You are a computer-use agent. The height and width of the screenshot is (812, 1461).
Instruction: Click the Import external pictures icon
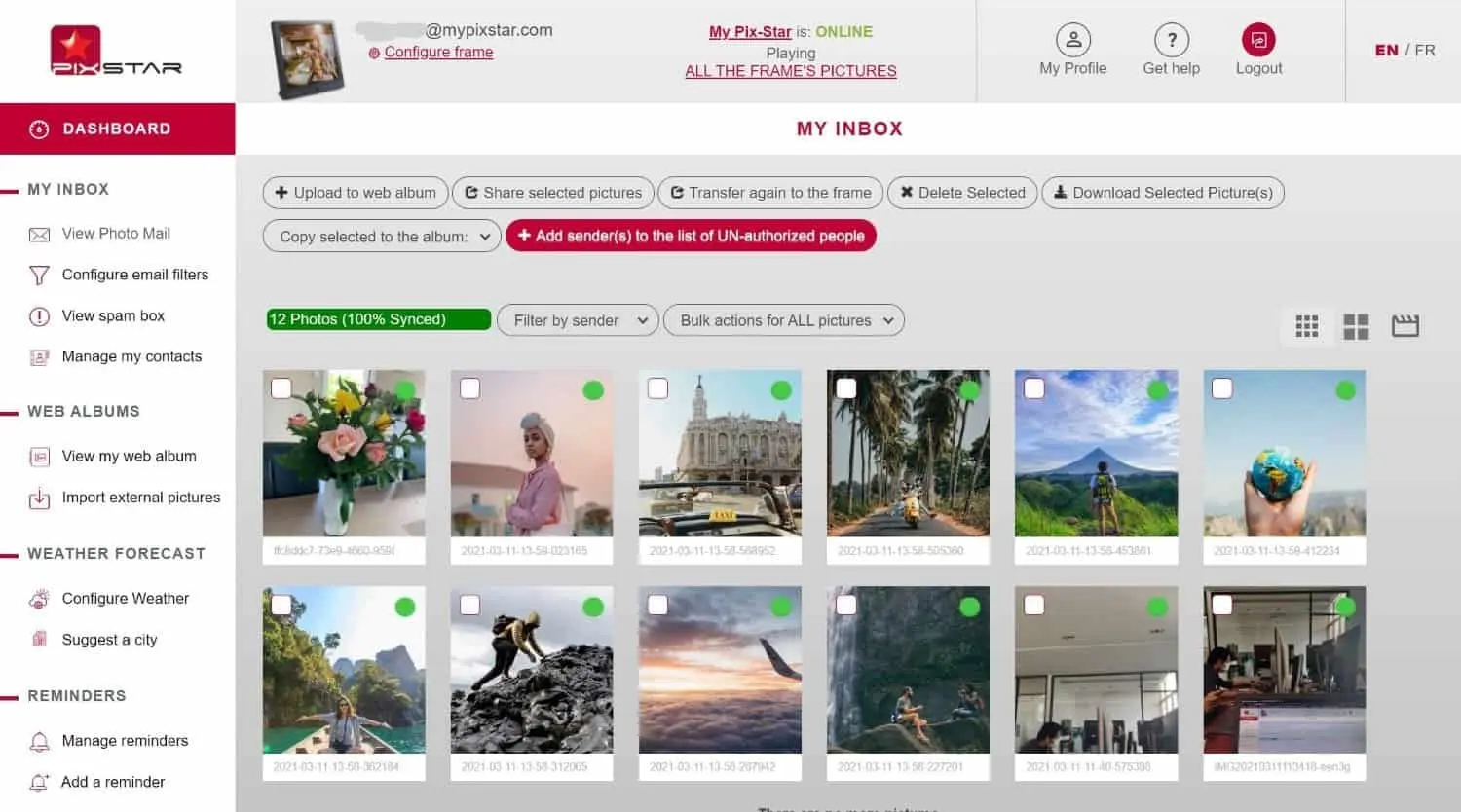click(x=39, y=498)
